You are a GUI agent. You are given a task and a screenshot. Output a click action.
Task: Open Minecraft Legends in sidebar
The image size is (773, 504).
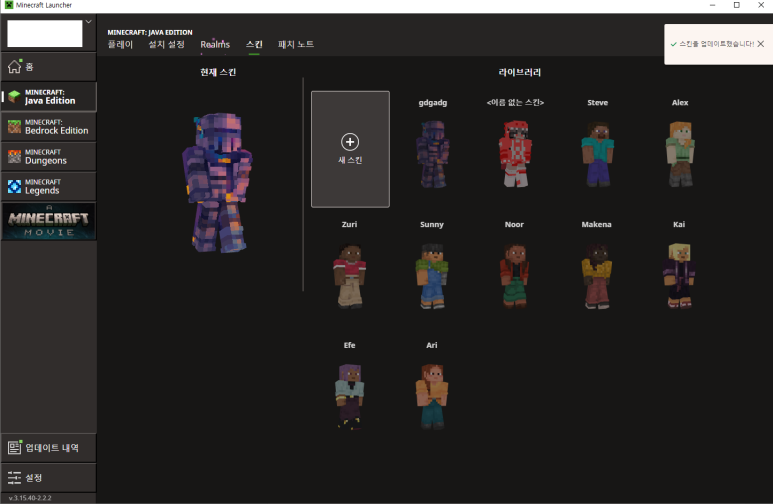[48, 187]
